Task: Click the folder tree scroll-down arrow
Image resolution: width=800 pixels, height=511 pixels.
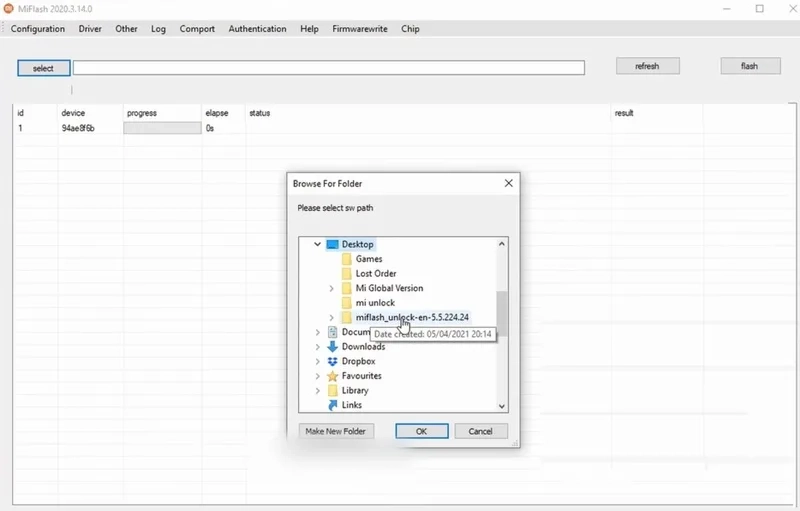Action: tap(502, 406)
